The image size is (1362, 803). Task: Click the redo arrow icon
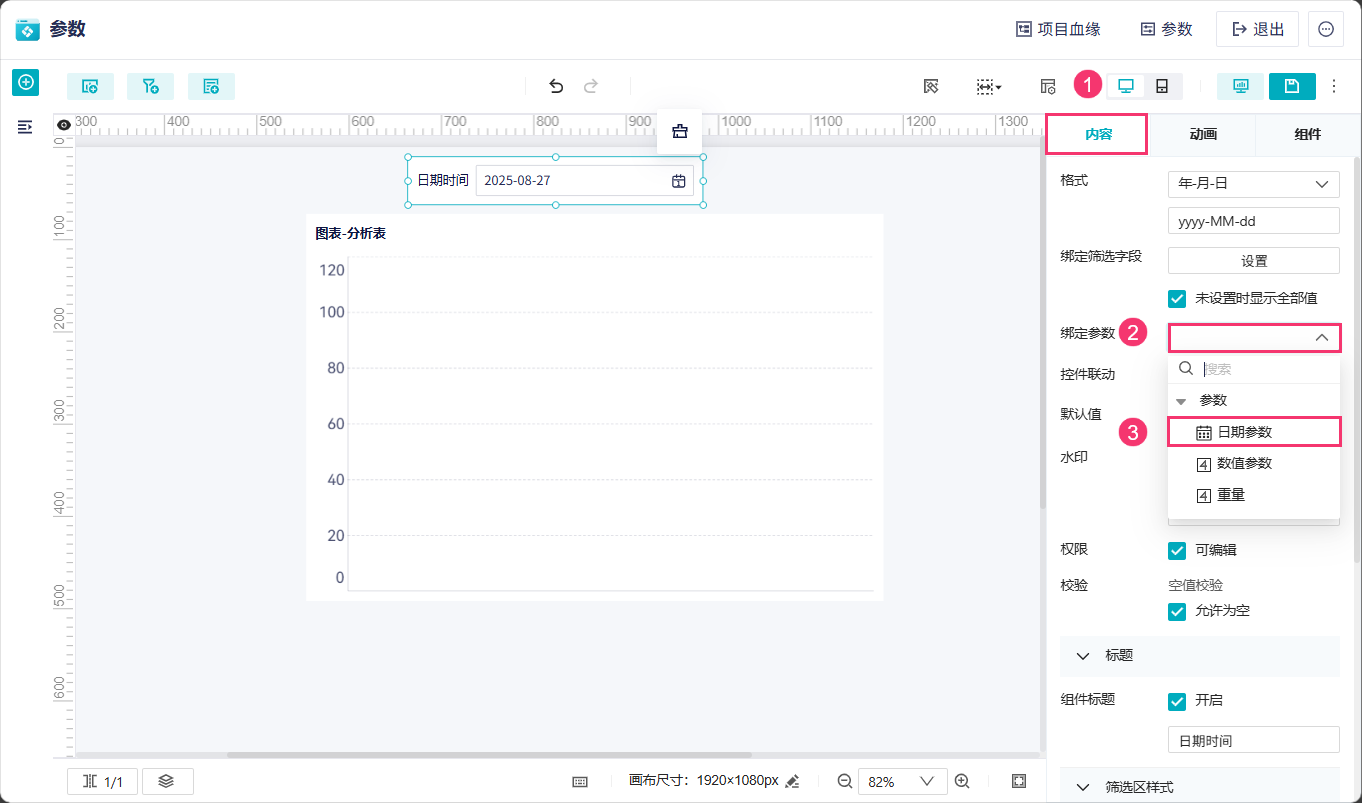(x=591, y=86)
